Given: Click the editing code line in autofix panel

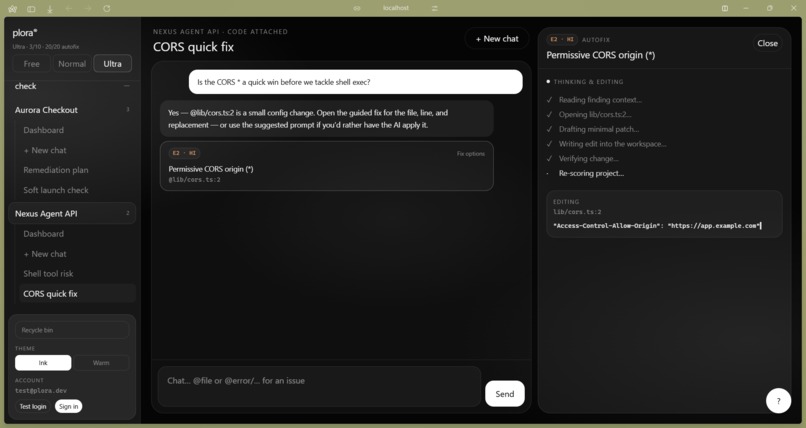Looking at the screenshot, I should [656, 226].
